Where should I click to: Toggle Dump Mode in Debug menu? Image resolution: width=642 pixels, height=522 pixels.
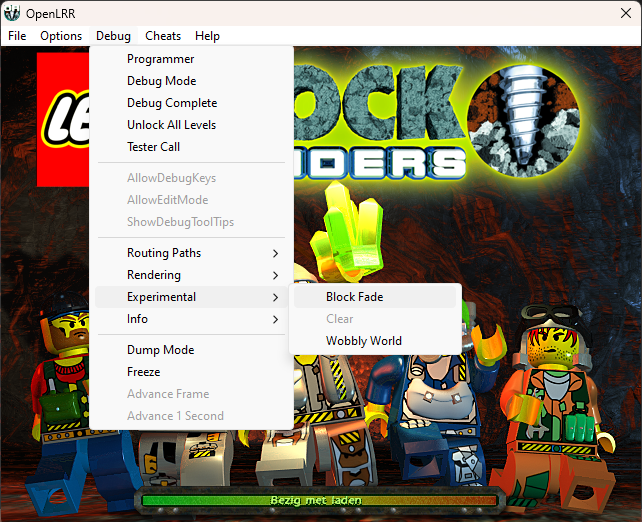click(x=160, y=350)
